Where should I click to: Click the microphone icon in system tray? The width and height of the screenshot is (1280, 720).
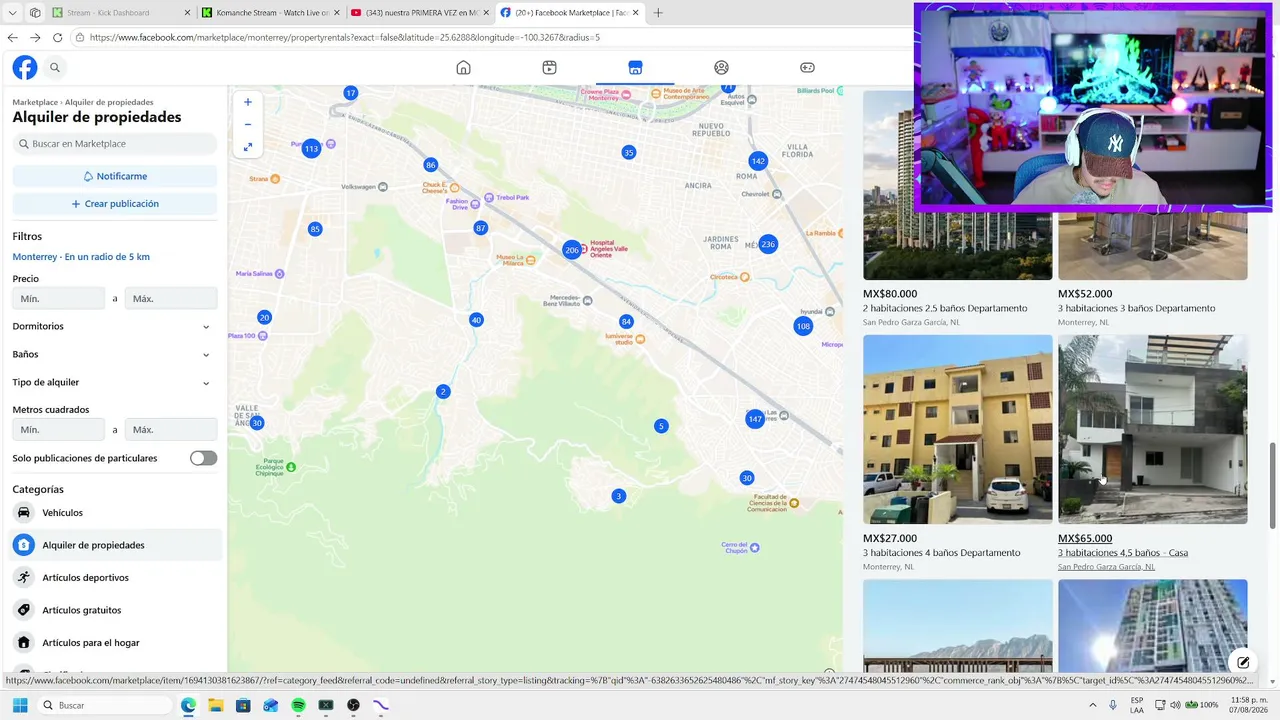point(1113,705)
